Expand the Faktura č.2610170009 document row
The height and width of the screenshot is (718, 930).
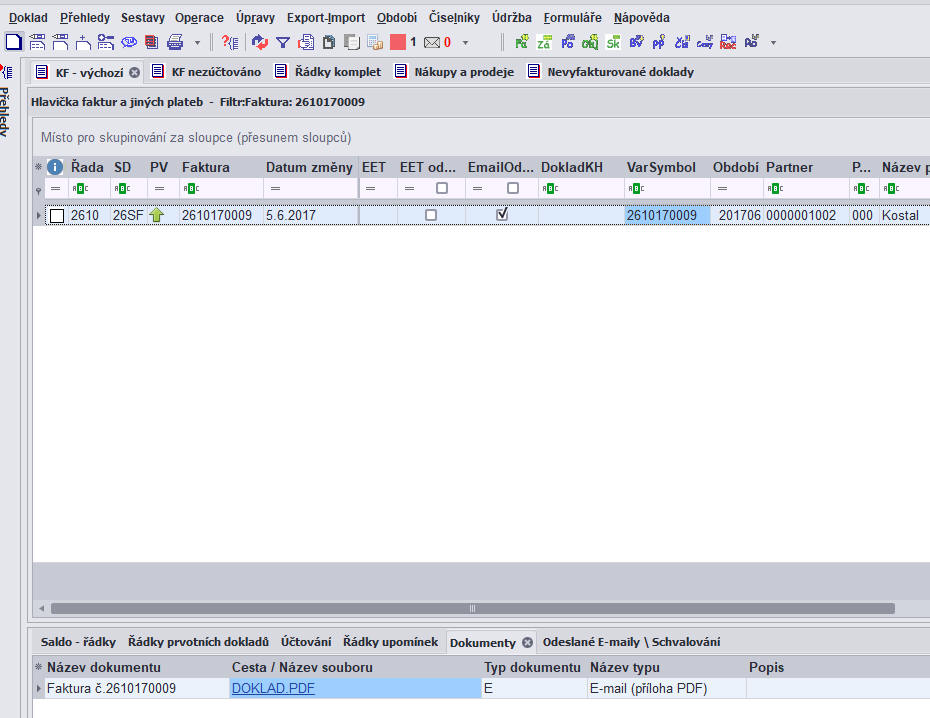[39, 688]
